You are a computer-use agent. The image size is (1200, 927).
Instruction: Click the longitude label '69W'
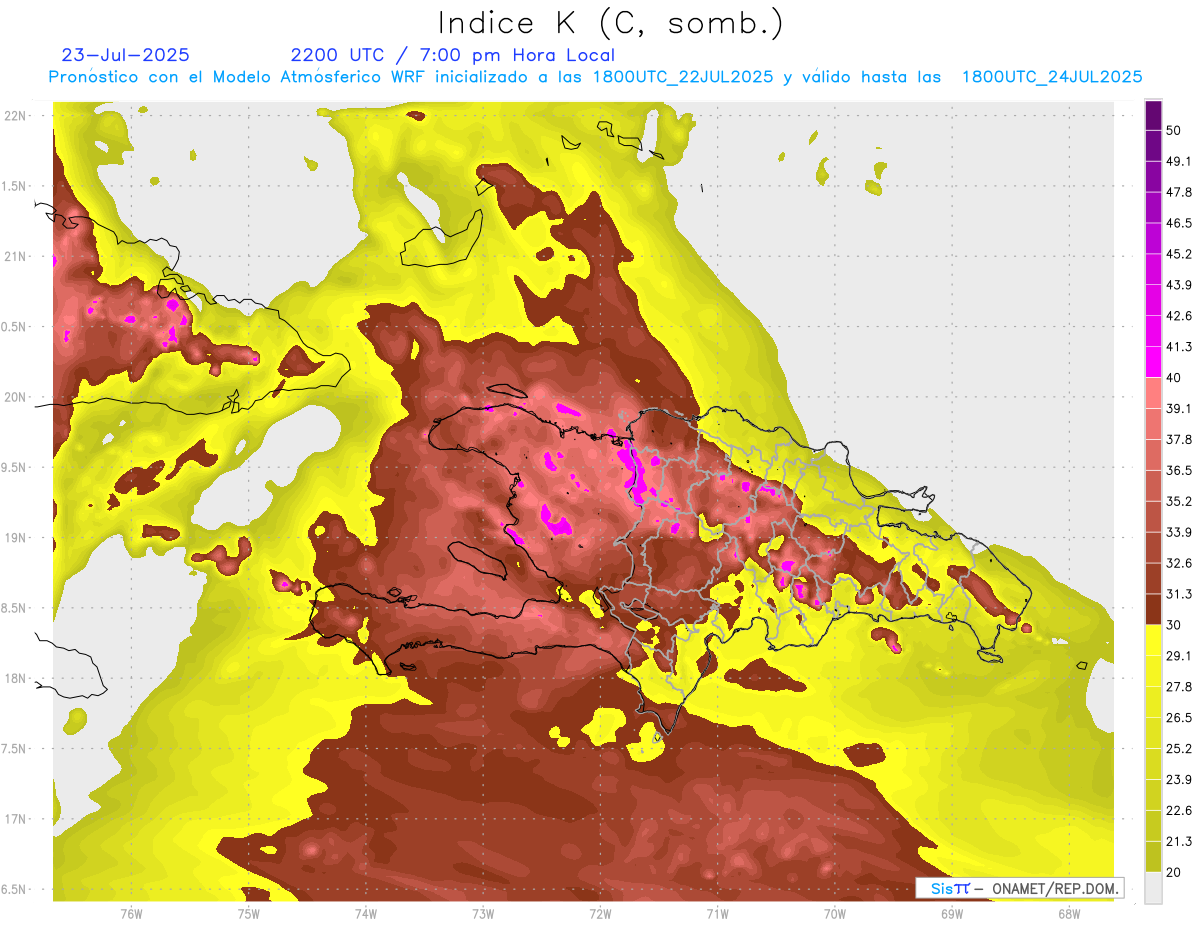[x=951, y=913]
